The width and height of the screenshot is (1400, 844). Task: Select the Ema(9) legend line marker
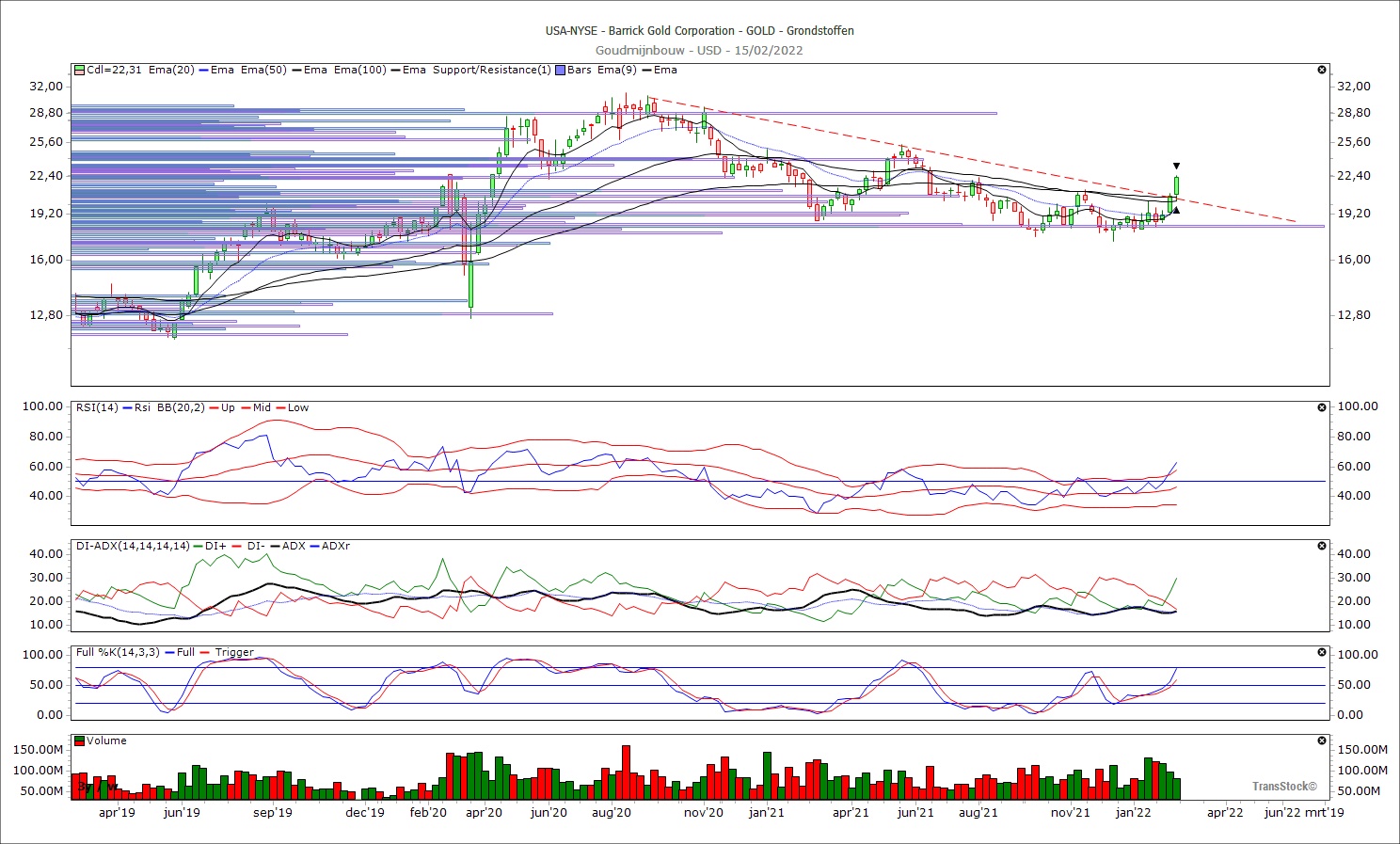point(646,70)
